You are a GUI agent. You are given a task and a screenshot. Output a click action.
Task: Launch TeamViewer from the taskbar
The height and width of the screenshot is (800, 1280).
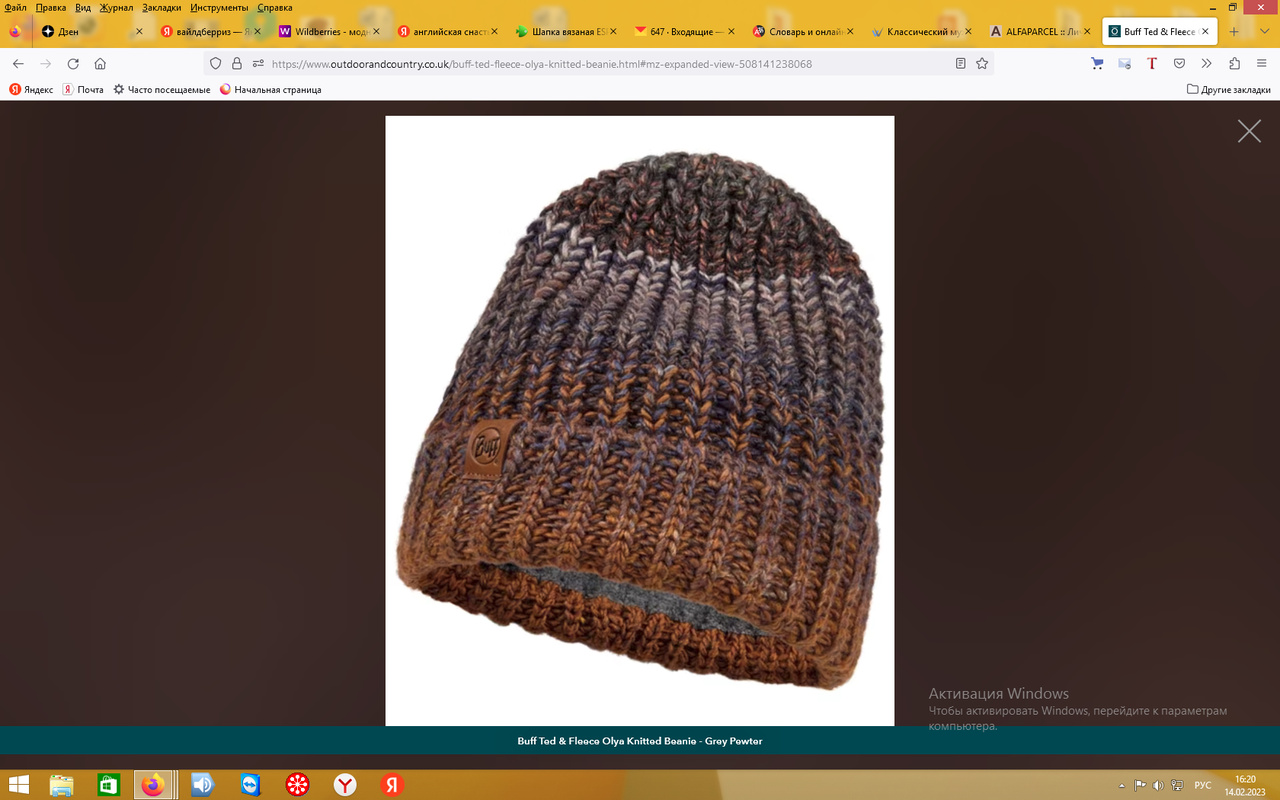pos(249,785)
